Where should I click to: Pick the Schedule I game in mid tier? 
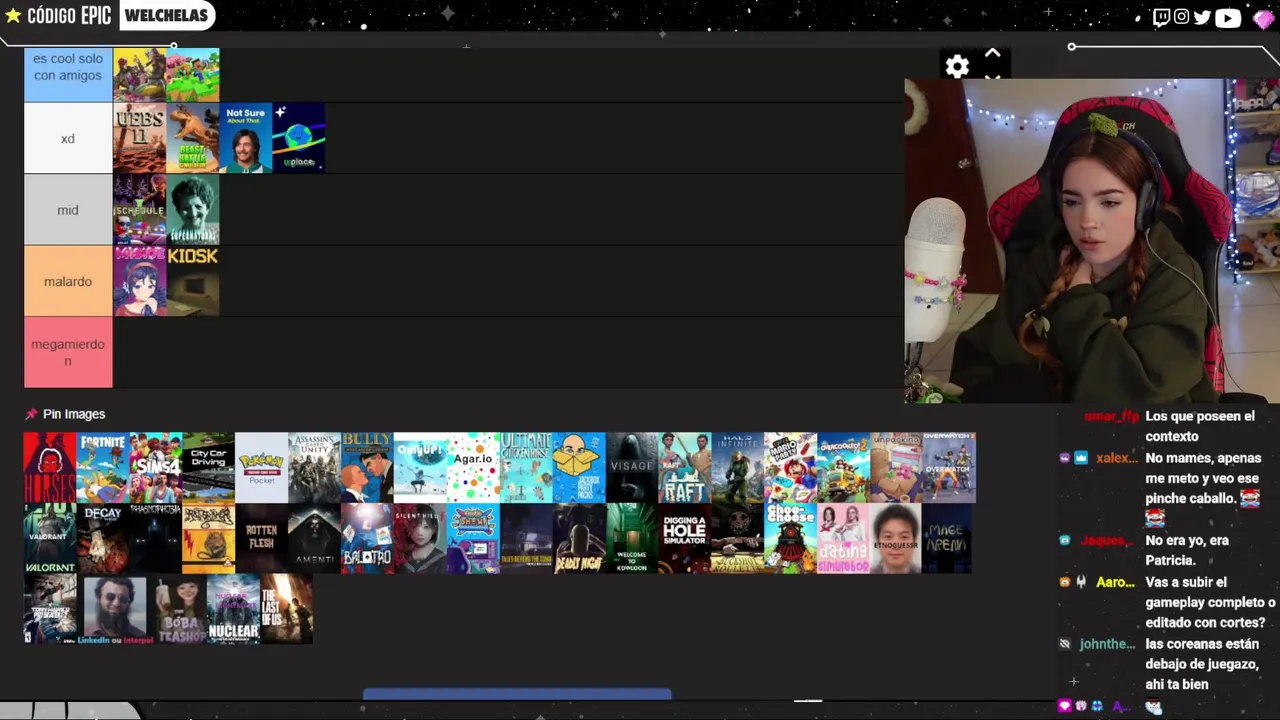(140, 210)
